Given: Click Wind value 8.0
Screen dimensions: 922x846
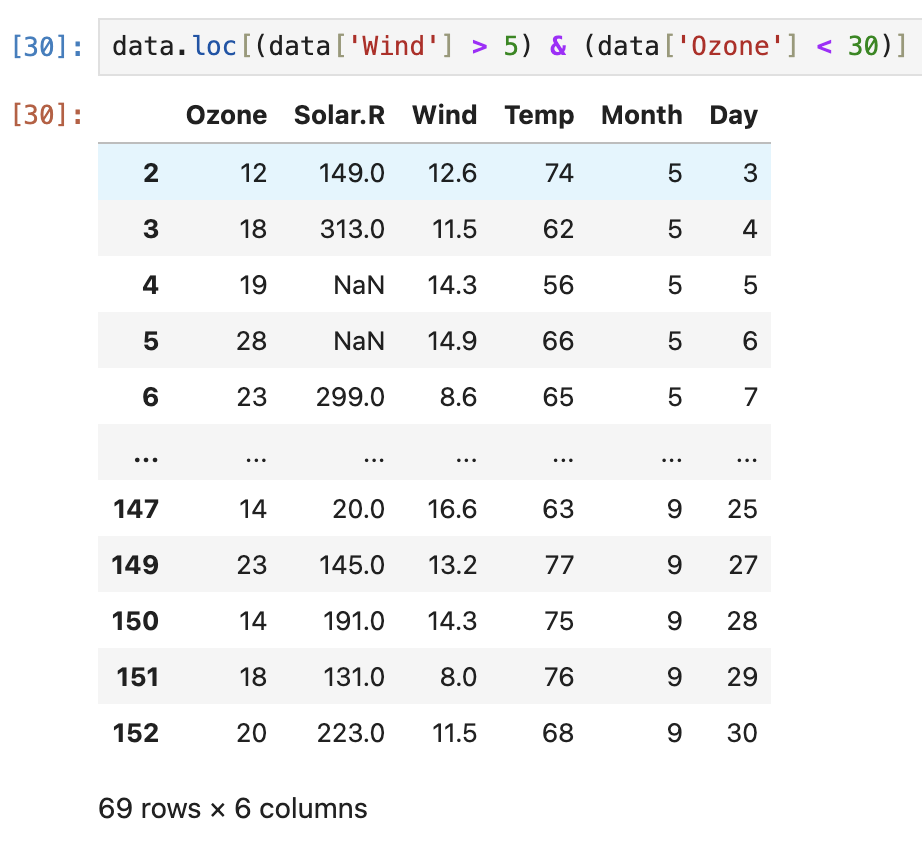Looking at the screenshot, I should (x=459, y=677).
